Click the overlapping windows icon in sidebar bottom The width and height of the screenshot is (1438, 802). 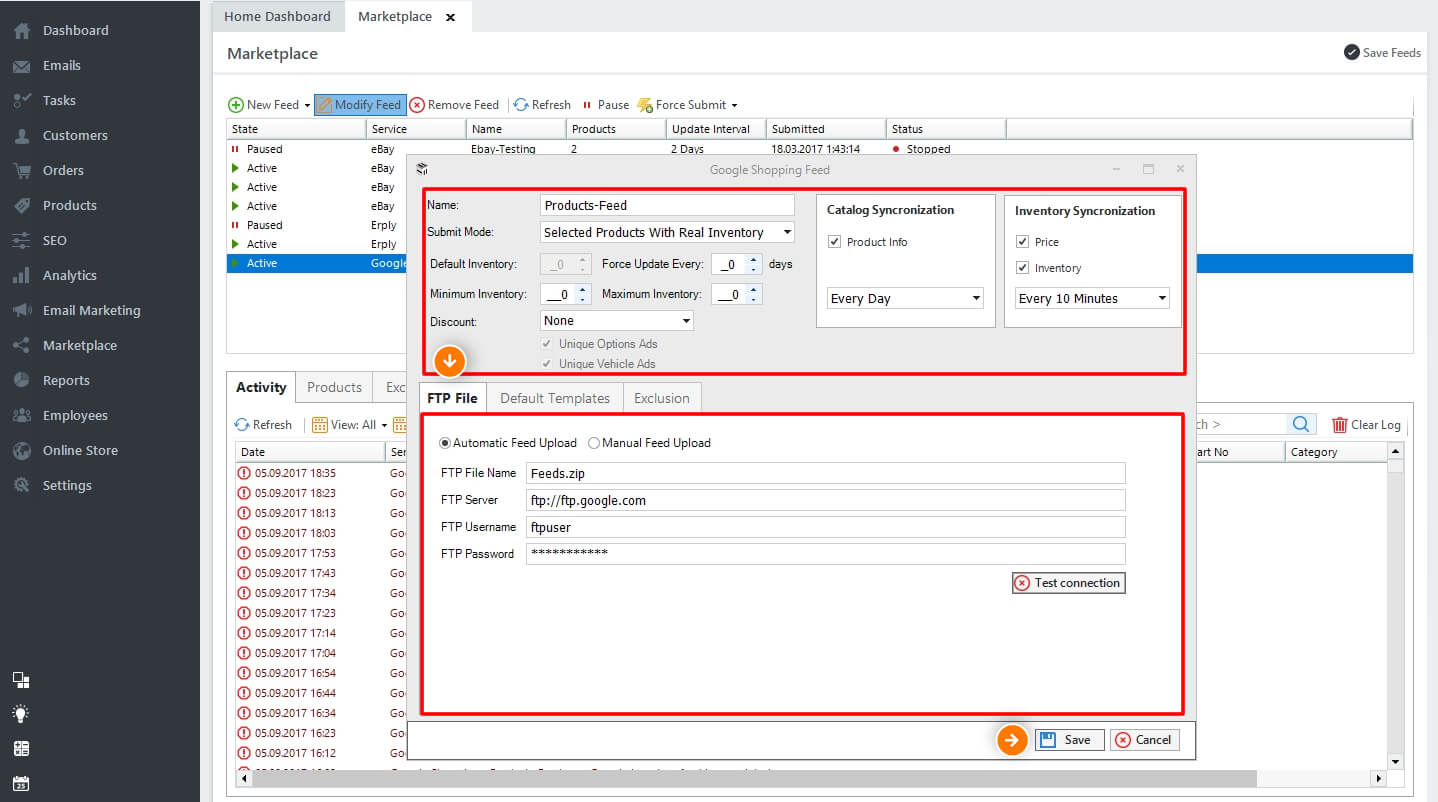21,680
